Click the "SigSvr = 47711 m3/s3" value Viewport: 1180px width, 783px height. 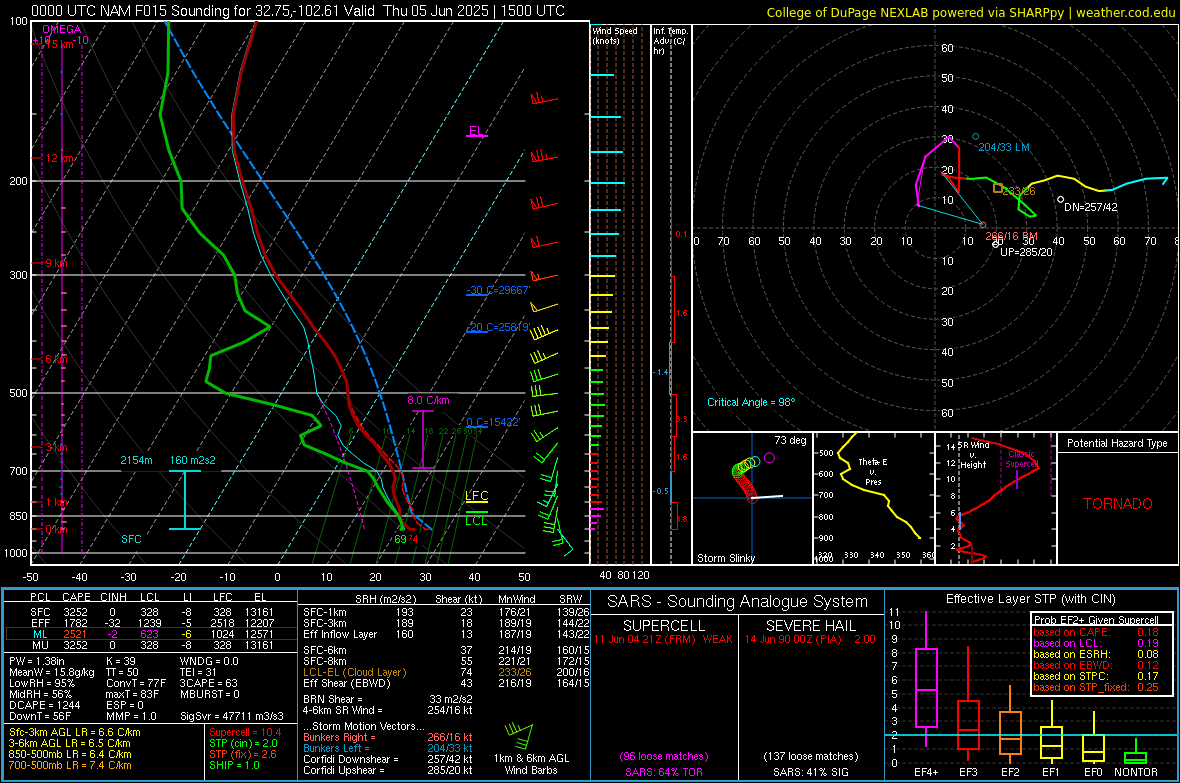[232, 716]
